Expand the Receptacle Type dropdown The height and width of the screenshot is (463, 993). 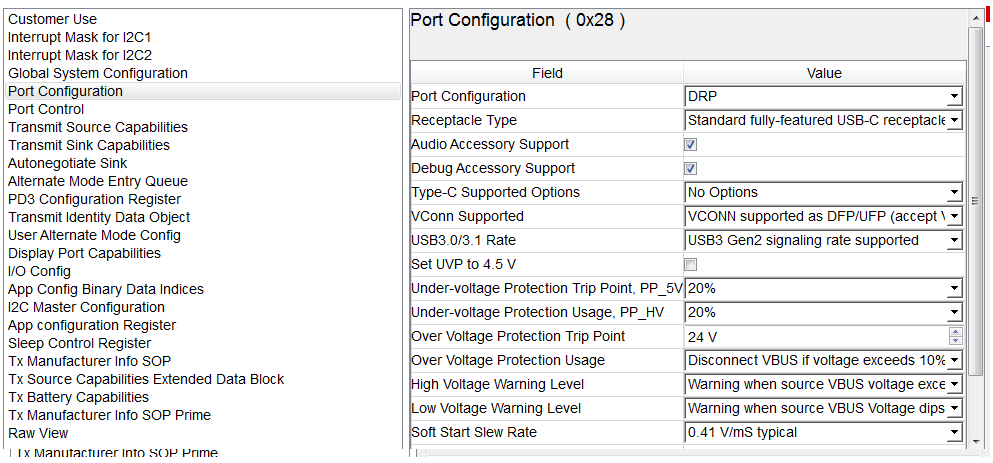[x=824, y=120]
